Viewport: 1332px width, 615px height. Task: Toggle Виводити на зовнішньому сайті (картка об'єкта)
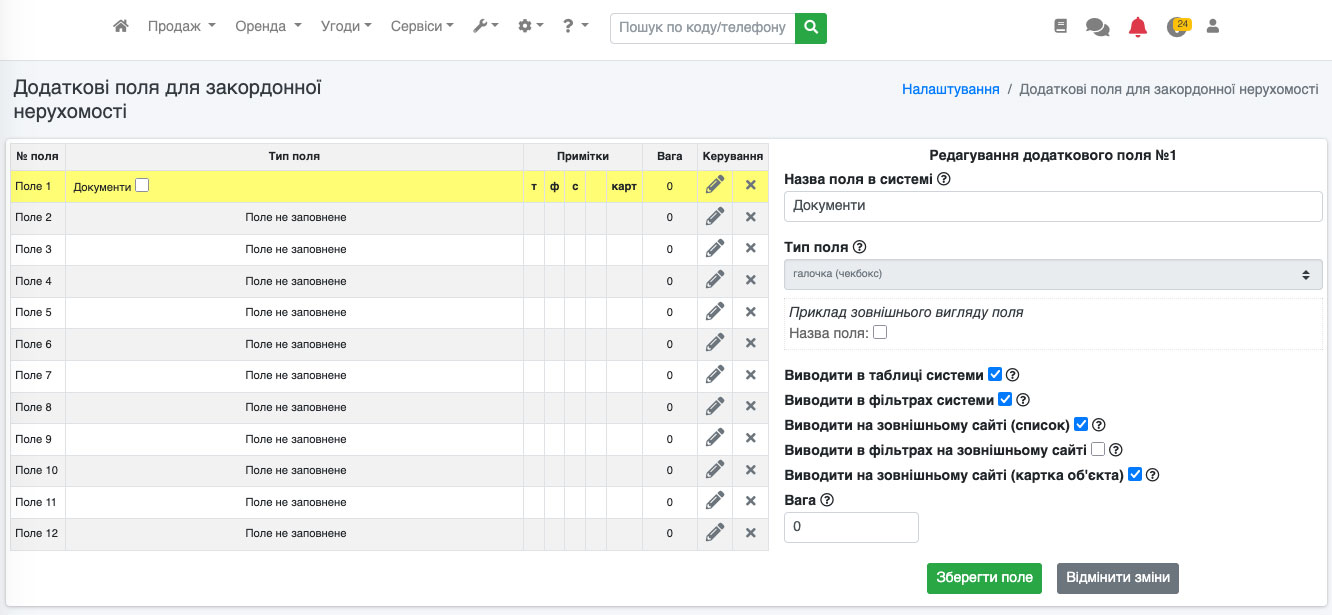click(1135, 475)
